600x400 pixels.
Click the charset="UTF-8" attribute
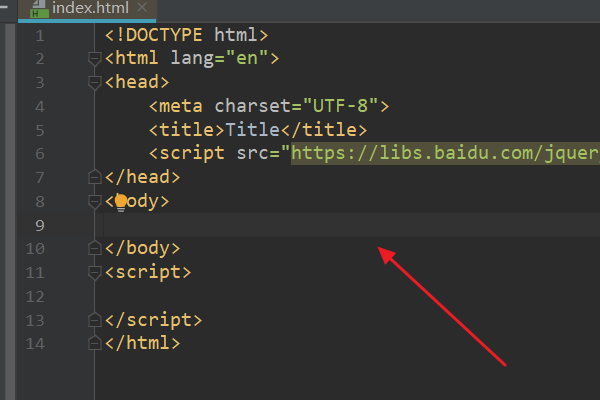[x=297, y=106]
